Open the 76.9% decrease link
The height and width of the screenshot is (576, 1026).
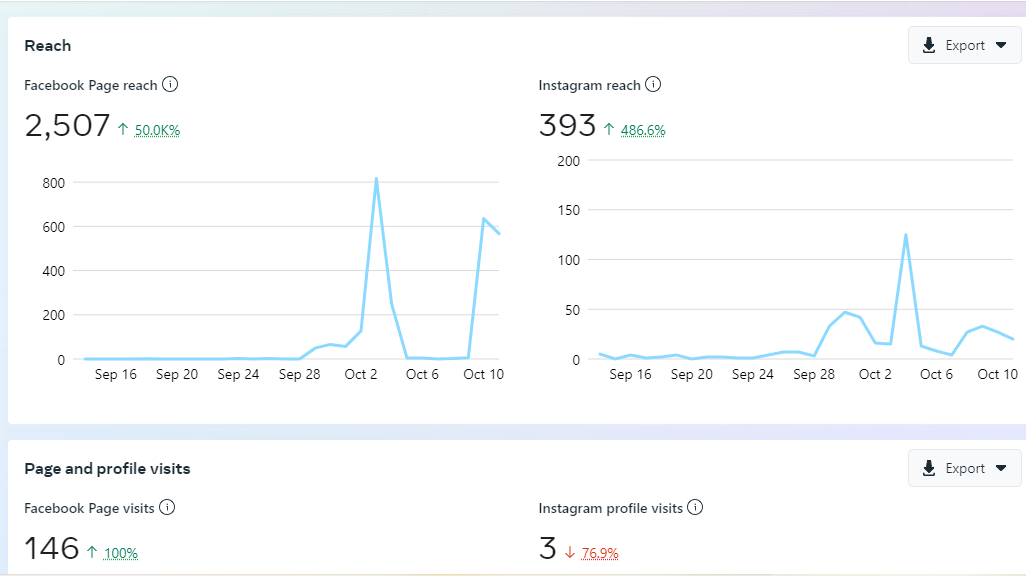click(600, 553)
